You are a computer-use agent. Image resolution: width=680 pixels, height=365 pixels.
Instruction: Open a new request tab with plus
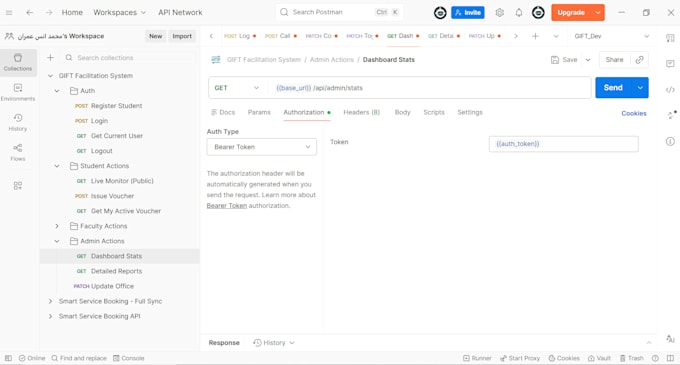[x=535, y=36]
